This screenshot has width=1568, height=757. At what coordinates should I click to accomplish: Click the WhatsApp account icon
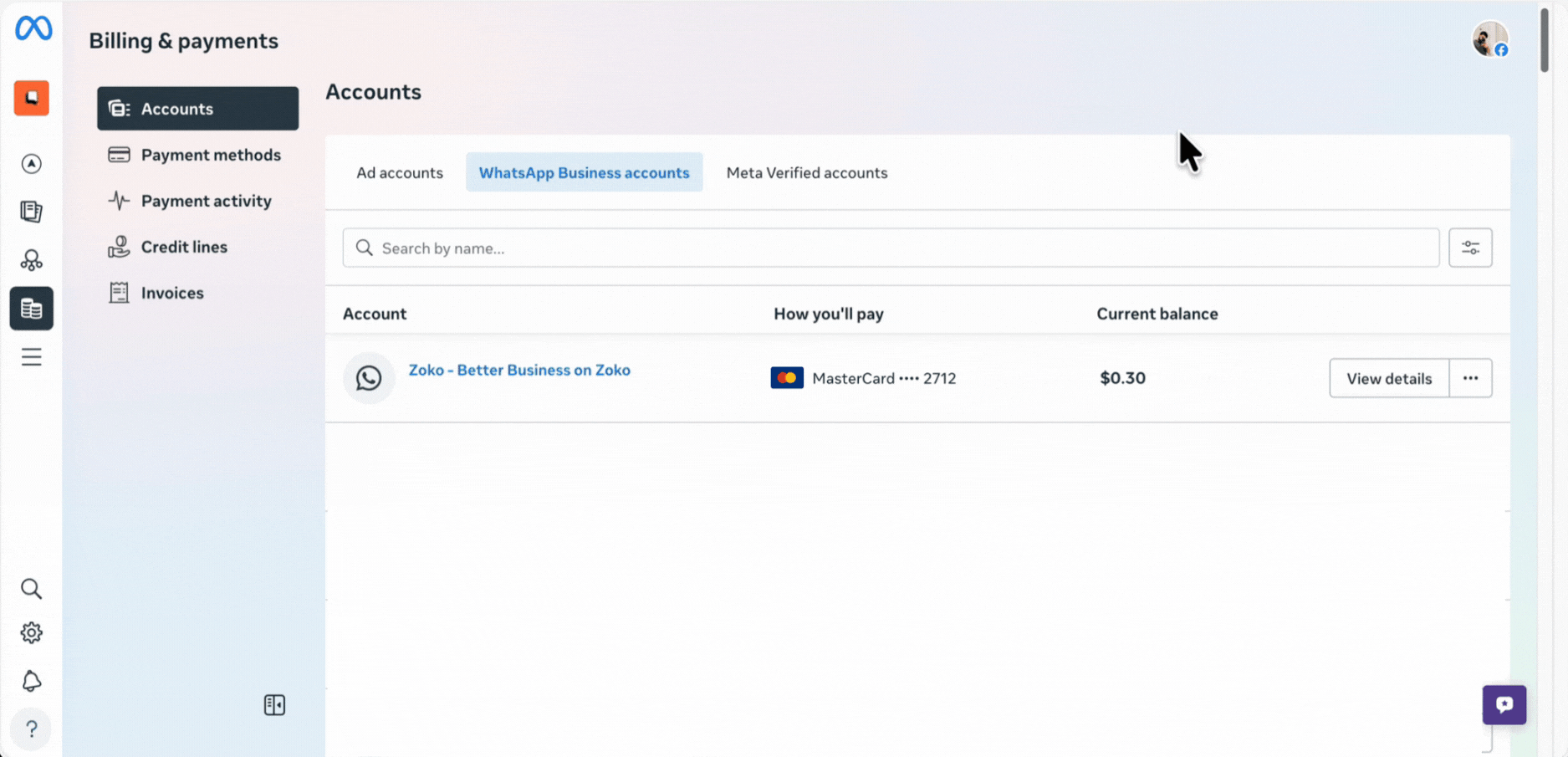pyautogui.click(x=369, y=378)
